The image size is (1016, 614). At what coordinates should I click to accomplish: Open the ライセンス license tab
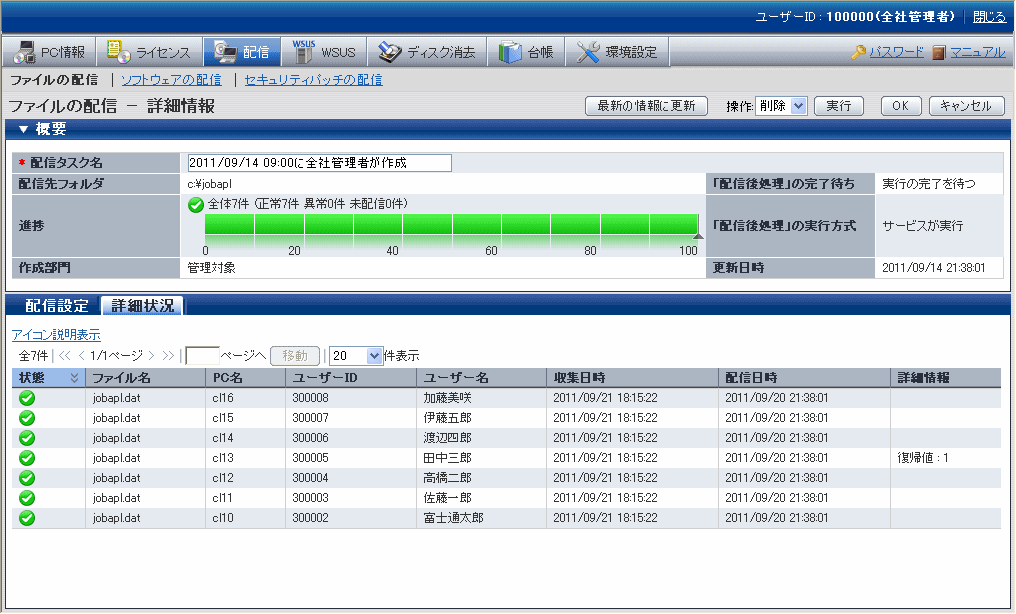coord(146,52)
